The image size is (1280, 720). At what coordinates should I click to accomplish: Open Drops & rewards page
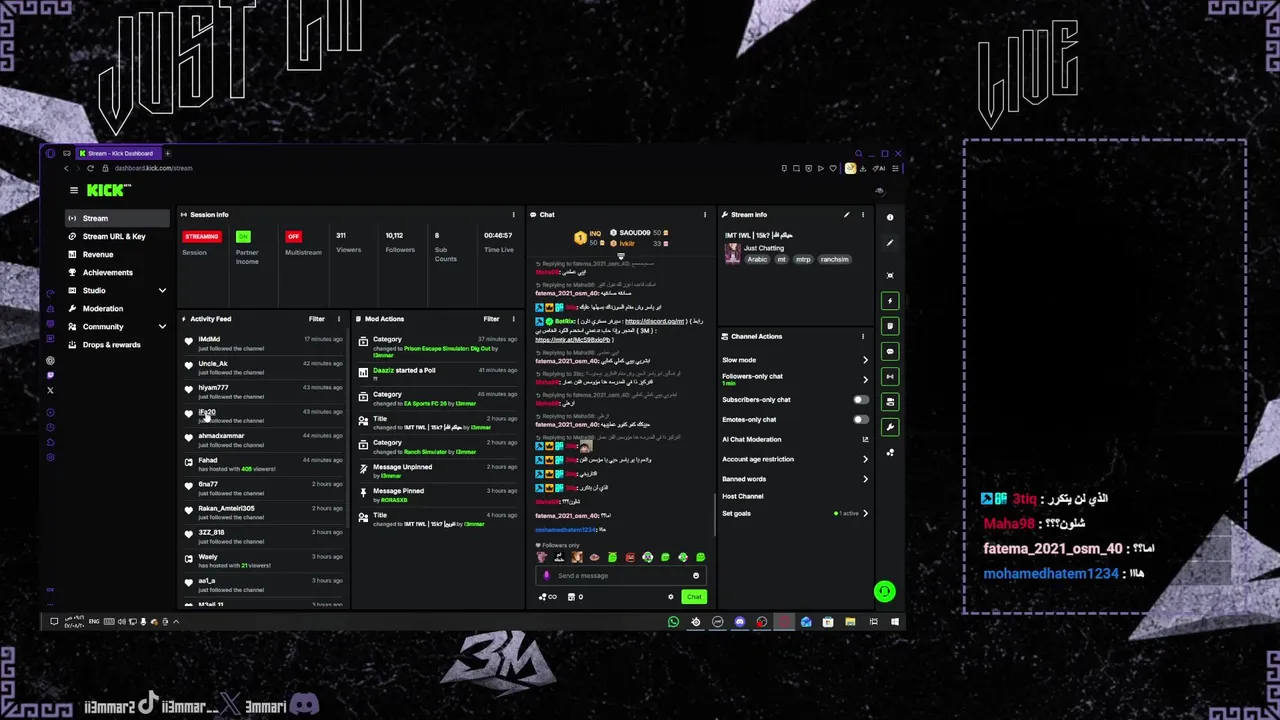pos(116,344)
